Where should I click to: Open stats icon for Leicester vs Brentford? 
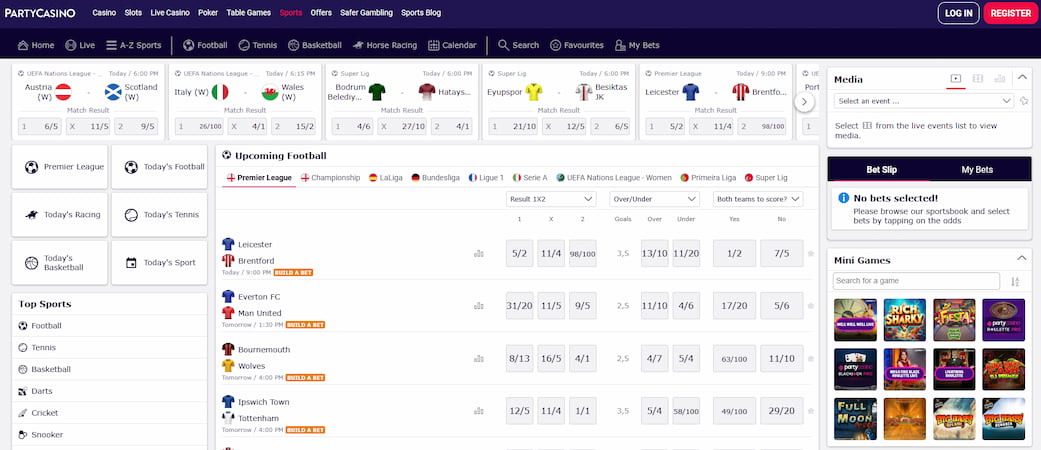click(479, 253)
